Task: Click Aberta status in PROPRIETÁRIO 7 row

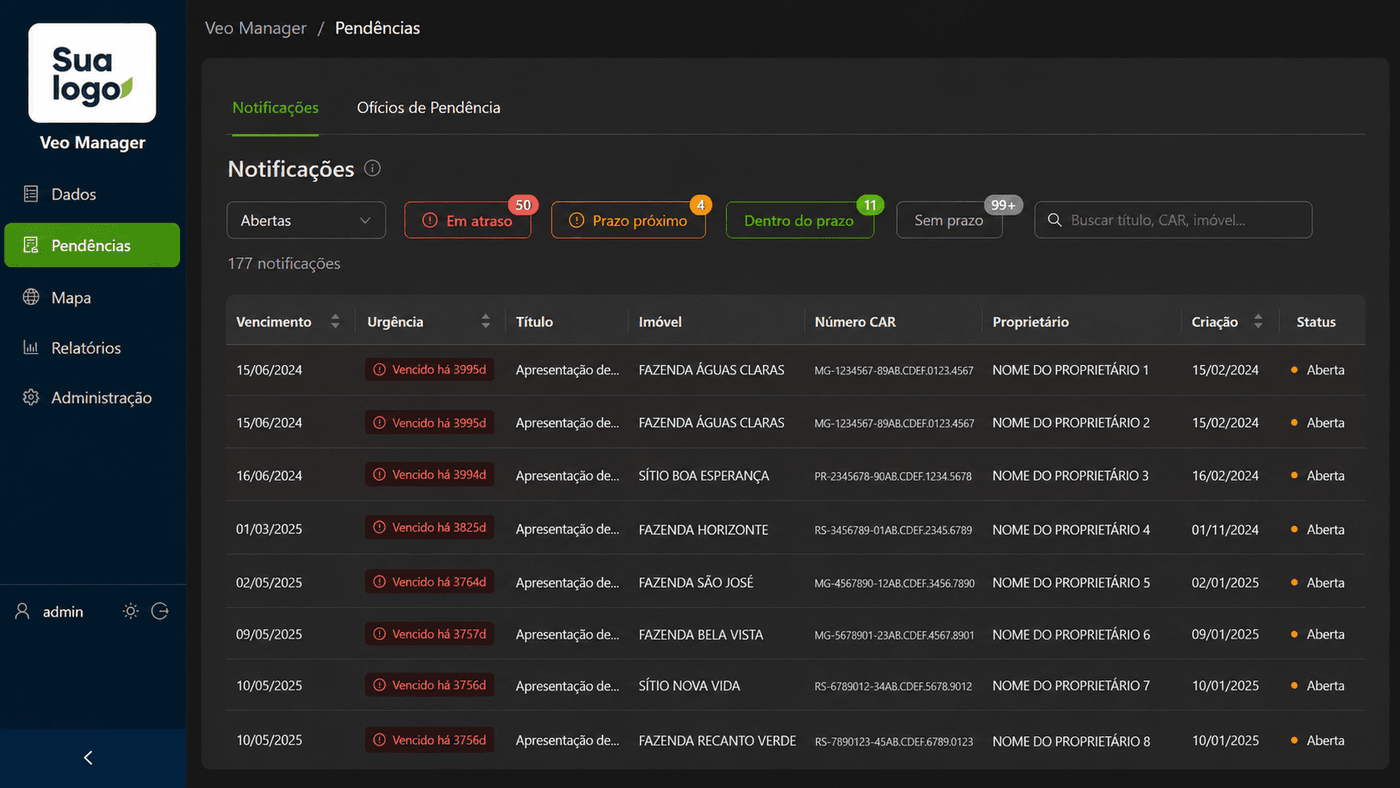Action: [x=1318, y=686]
